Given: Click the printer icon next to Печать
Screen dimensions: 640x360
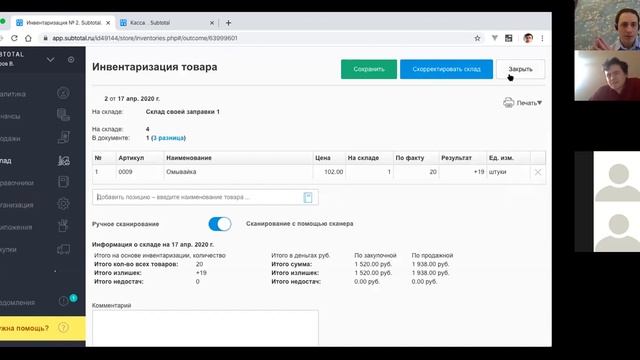Looking at the screenshot, I should [509, 102].
